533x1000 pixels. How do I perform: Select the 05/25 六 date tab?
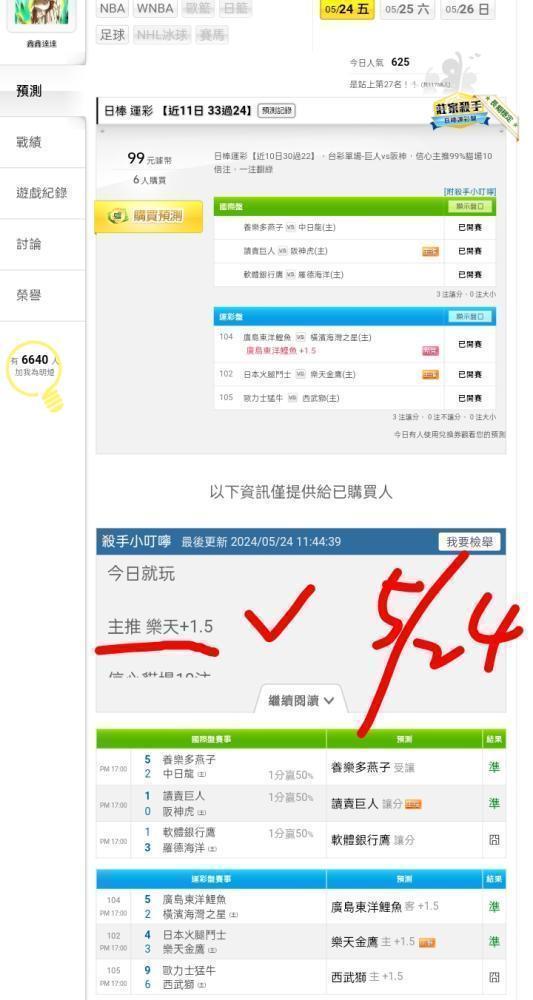pyautogui.click(x=408, y=10)
